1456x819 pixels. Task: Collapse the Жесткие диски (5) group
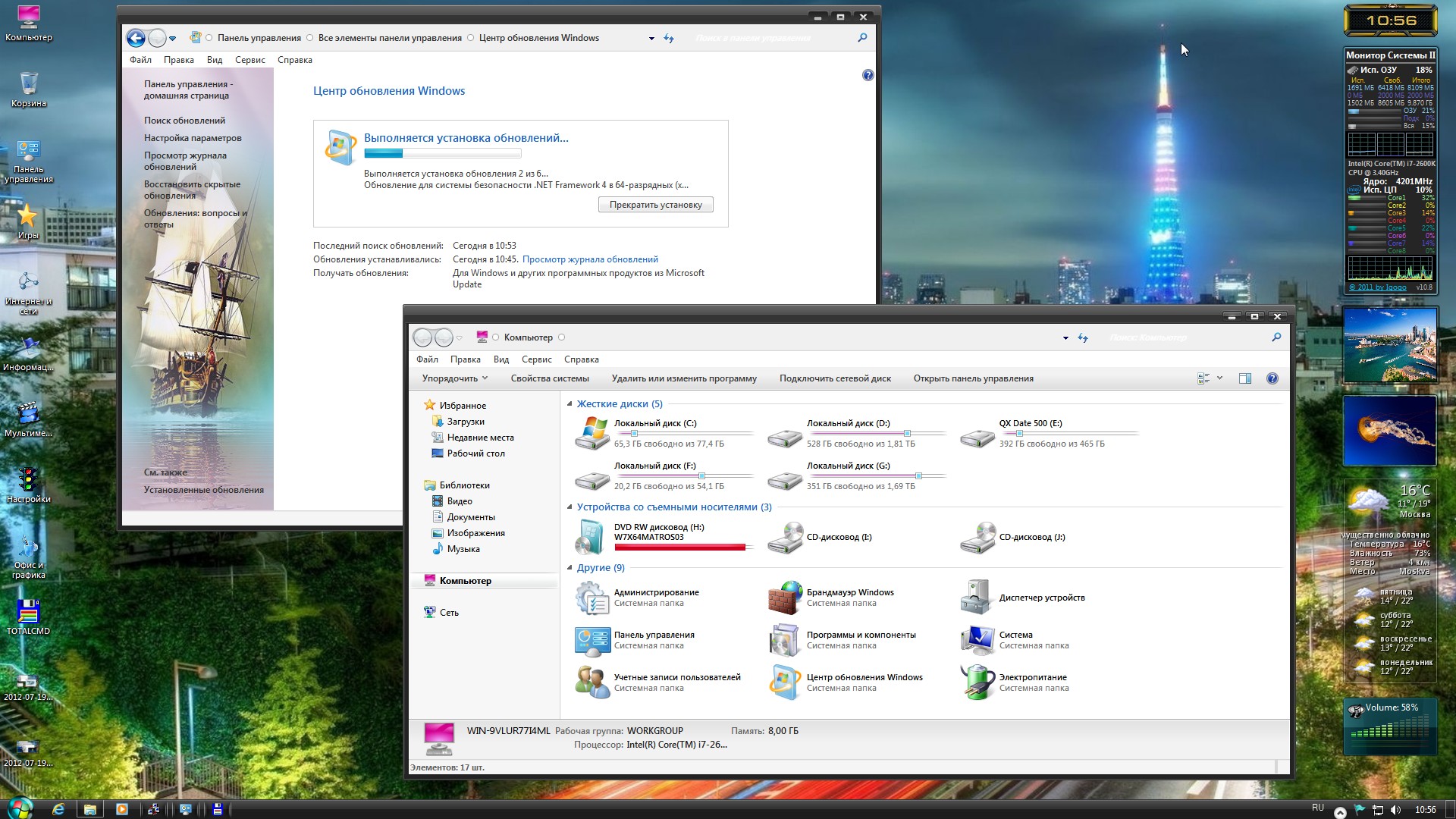570,404
